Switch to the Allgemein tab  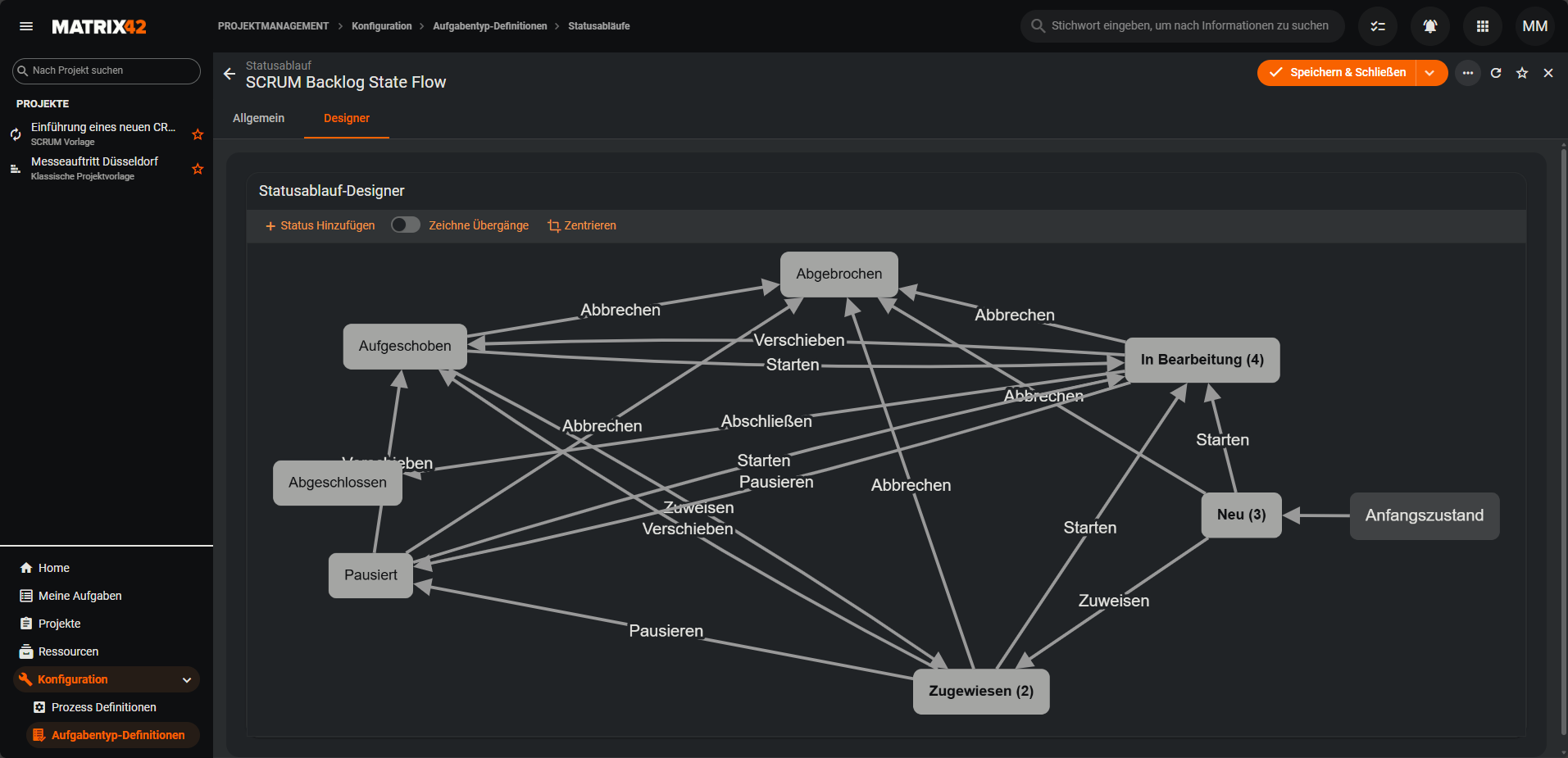(258, 118)
